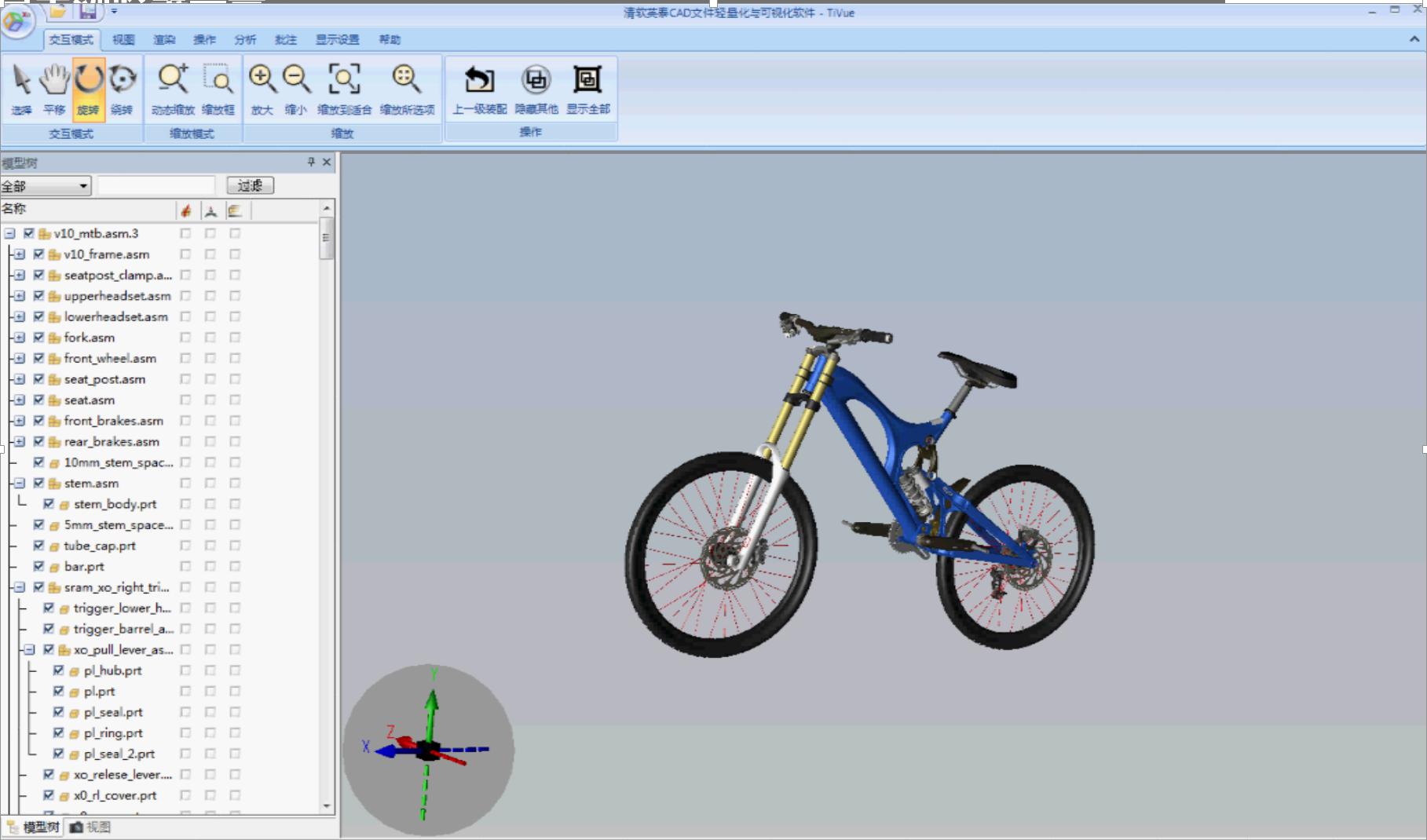Image resolution: width=1427 pixels, height=840 pixels.
Task: Collapse the v10_mtb.asm.3 root node
Action: 10,233
